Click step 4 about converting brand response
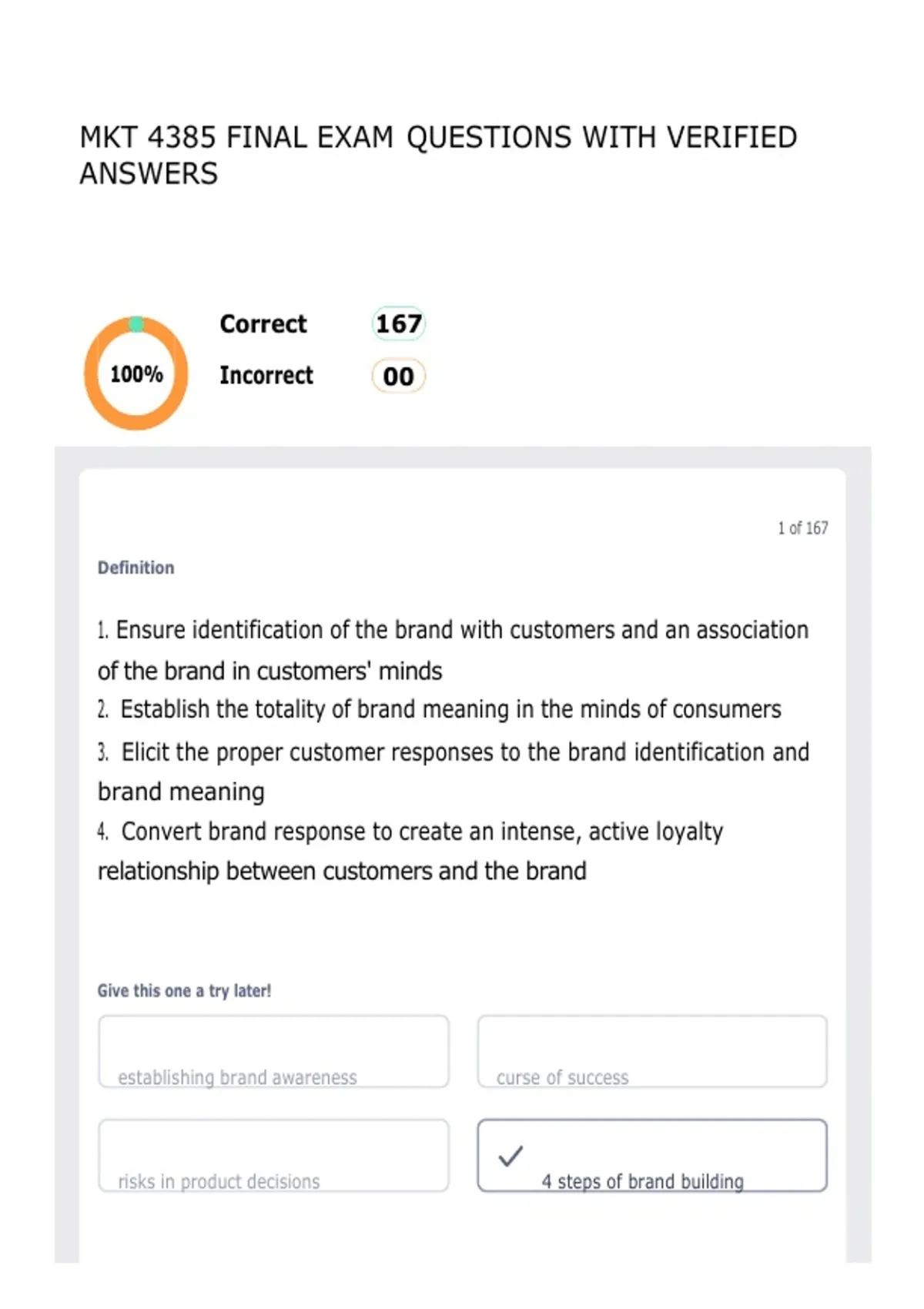This screenshot has height=1309, width=924. coord(410,851)
